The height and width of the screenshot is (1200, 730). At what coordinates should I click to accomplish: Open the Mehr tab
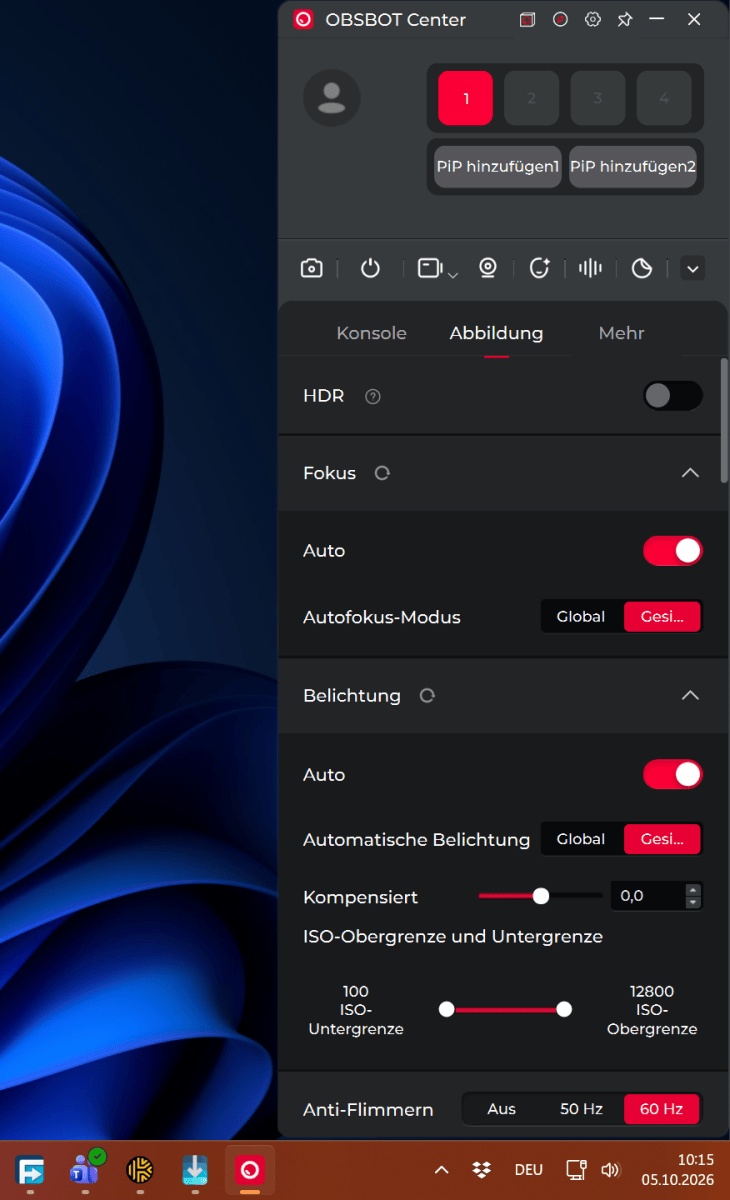tap(621, 333)
